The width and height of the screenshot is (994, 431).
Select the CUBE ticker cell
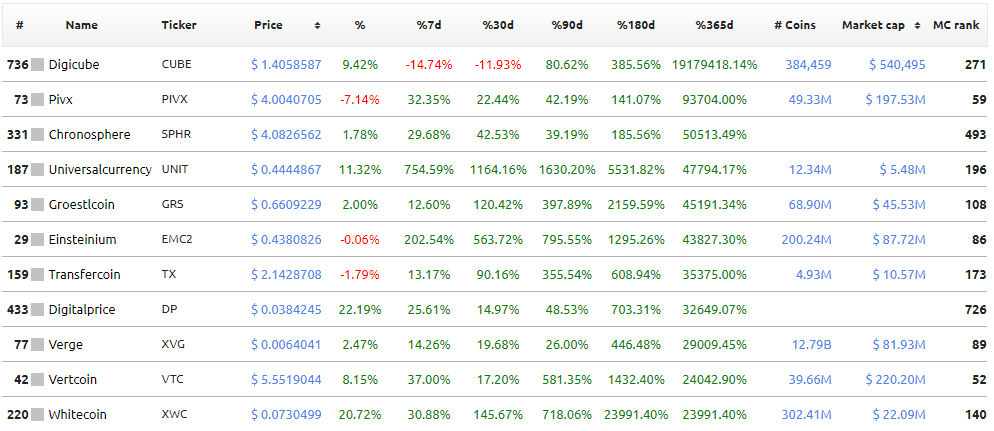pyautogui.click(x=176, y=65)
